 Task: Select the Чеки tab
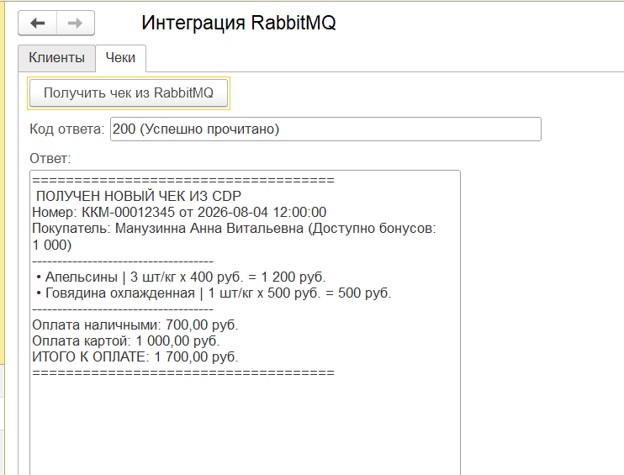[121, 58]
